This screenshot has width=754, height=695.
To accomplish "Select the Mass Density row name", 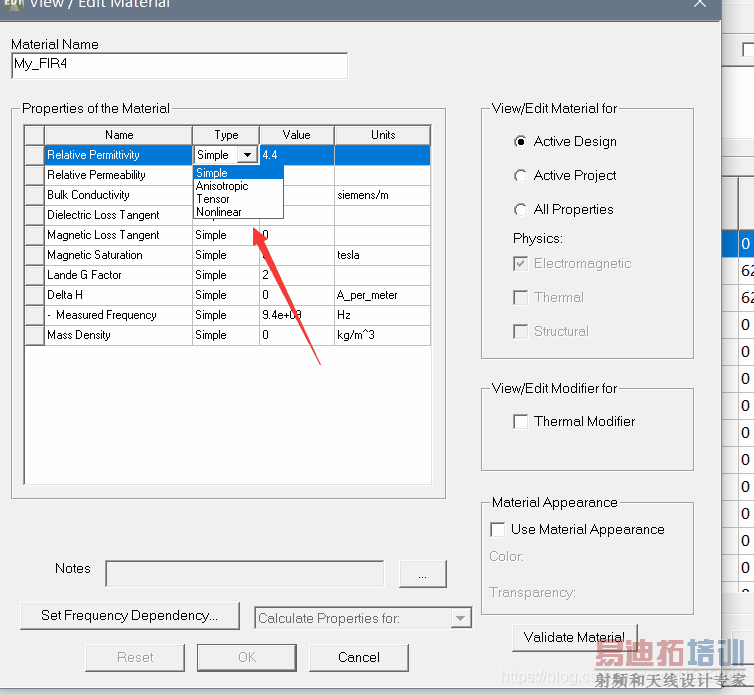I will [118, 335].
